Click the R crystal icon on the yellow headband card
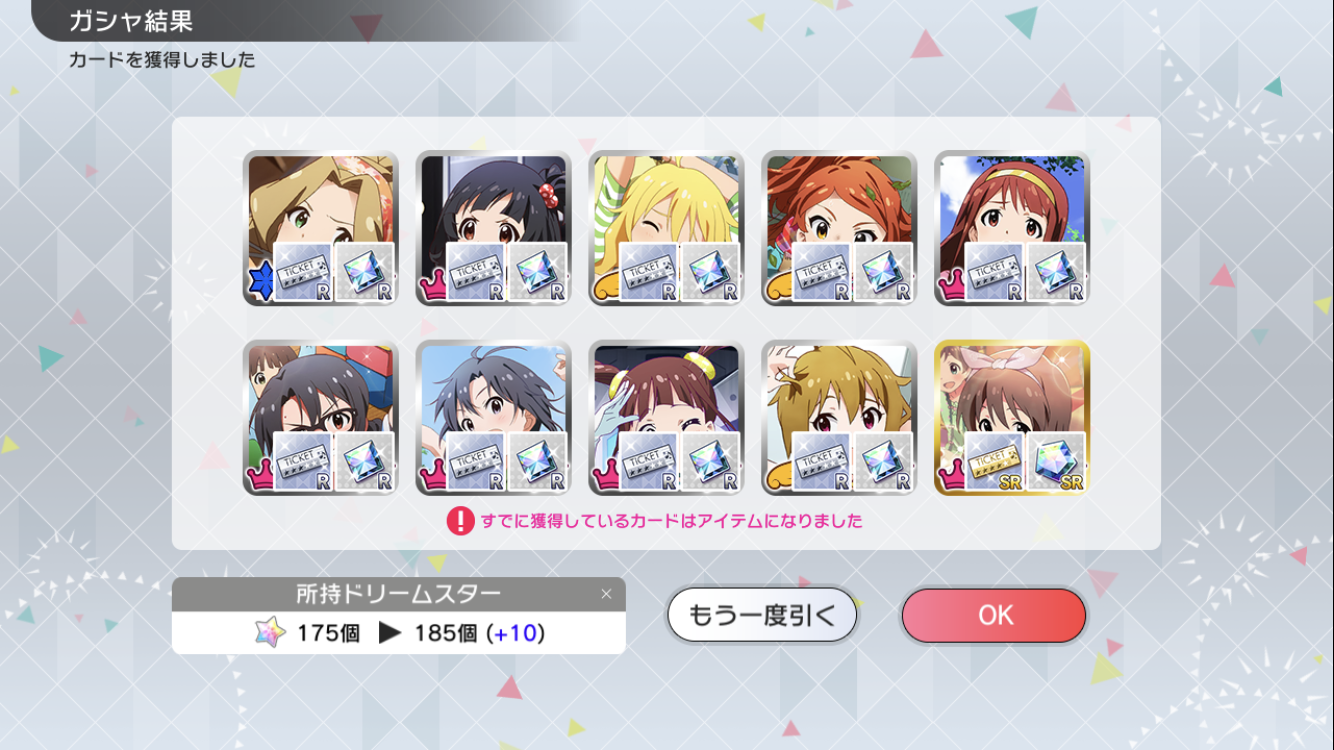The width and height of the screenshot is (1334, 750). (1057, 272)
